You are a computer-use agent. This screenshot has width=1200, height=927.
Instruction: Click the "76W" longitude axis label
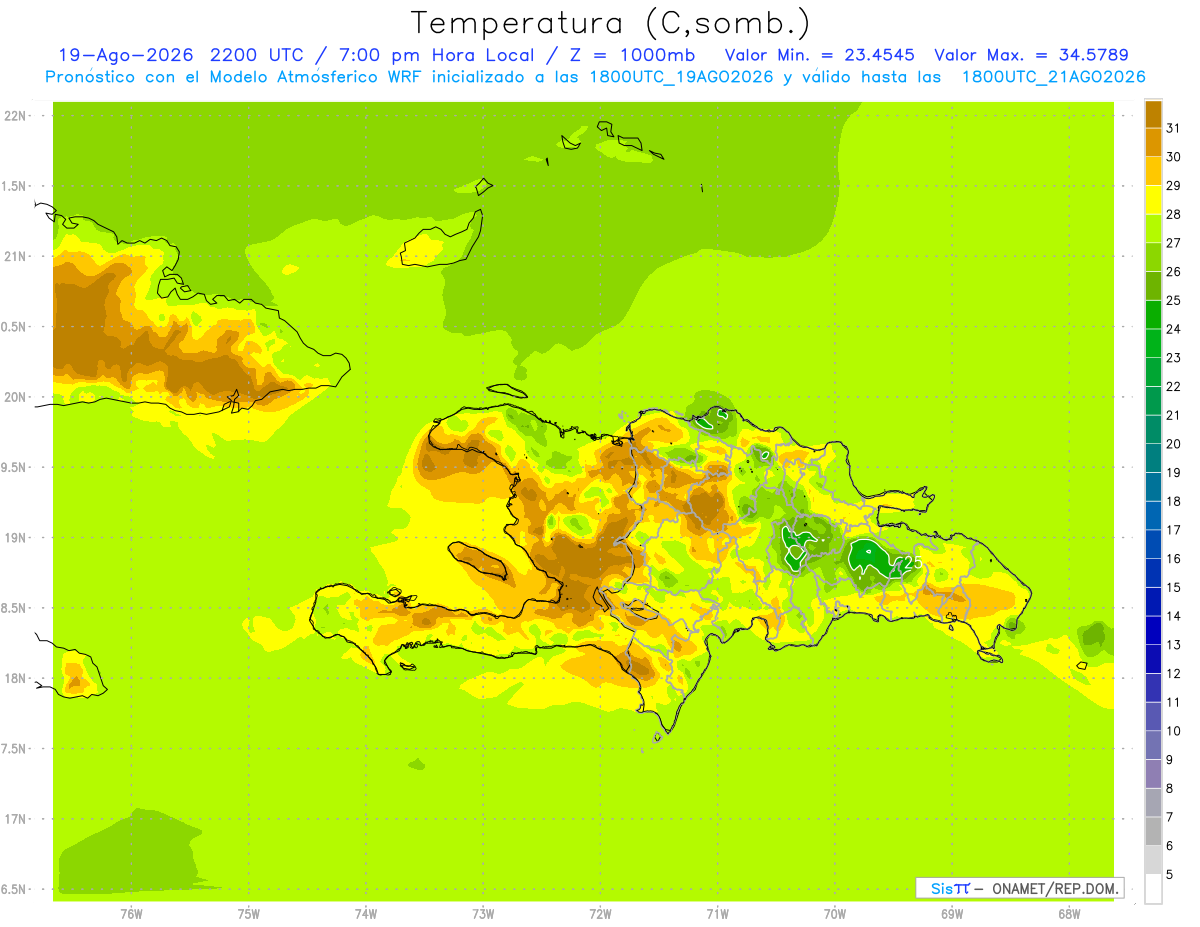click(x=131, y=914)
